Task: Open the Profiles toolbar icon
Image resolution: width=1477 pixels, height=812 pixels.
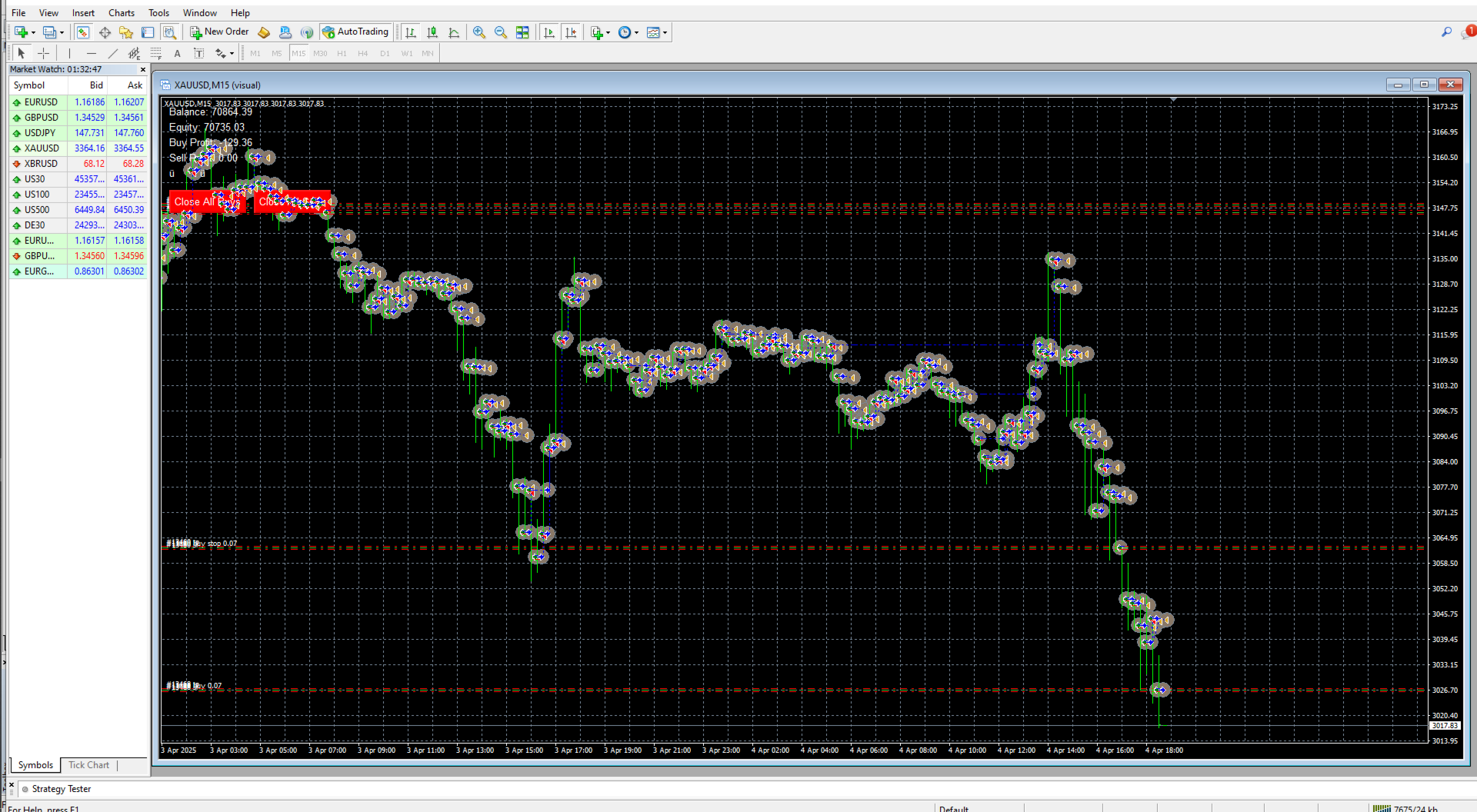Action: (49, 32)
